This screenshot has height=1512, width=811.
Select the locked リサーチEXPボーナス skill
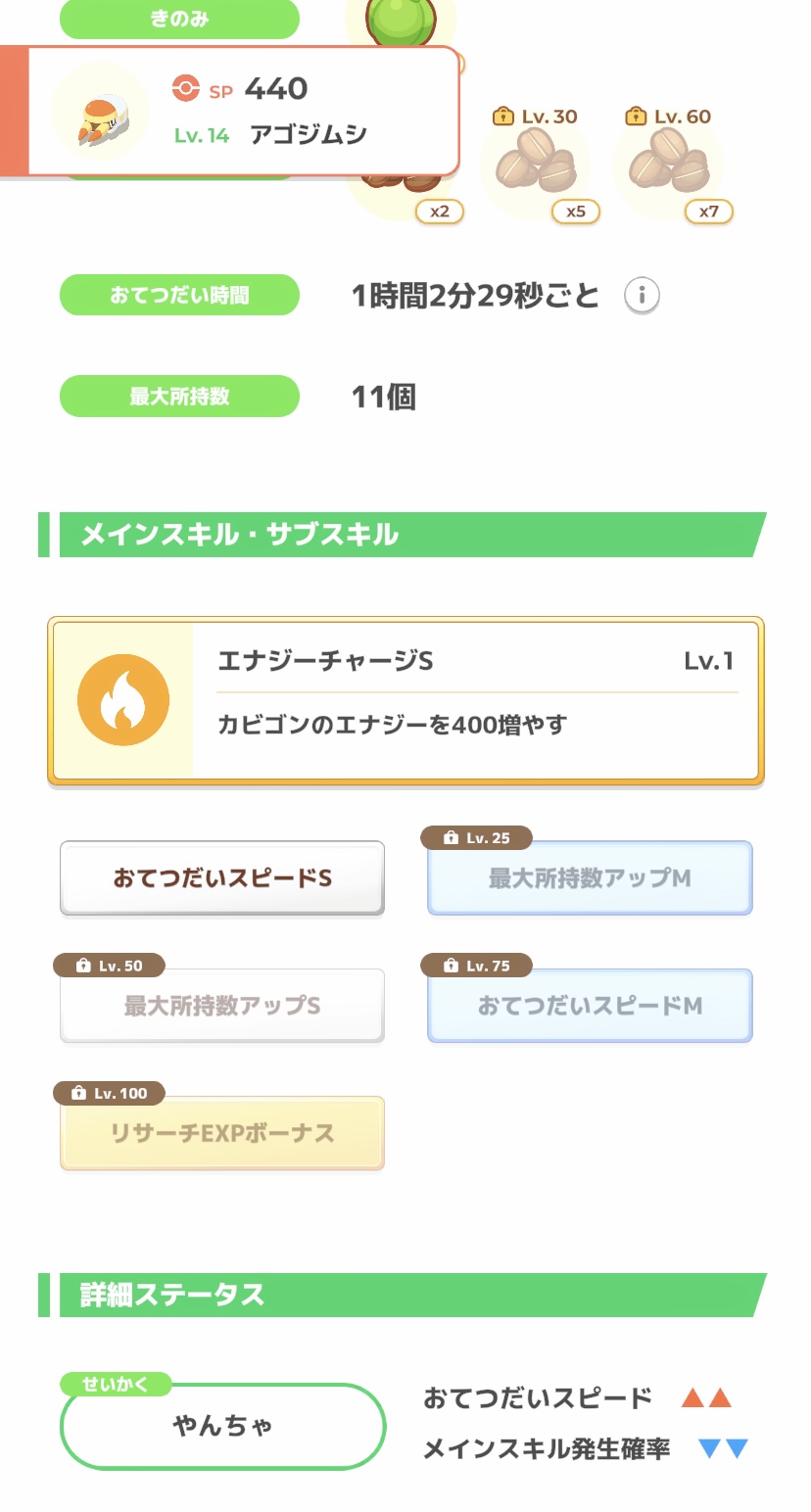(x=222, y=1133)
